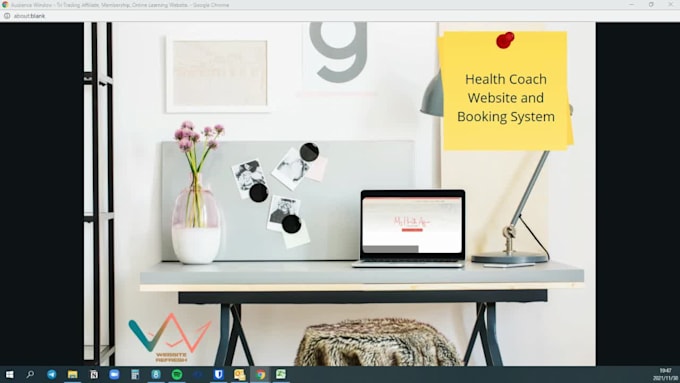Open taskbar search magnifier
Screen dimensions: 680x383
tap(30, 374)
